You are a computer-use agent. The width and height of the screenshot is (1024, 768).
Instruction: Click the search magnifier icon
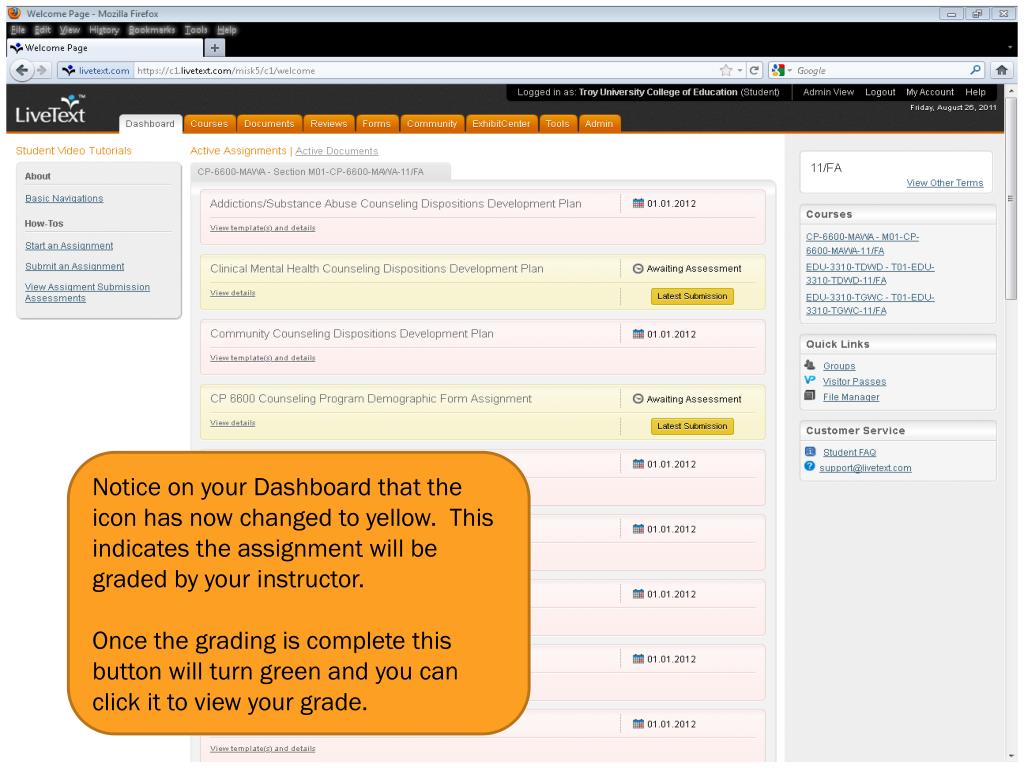tap(976, 70)
